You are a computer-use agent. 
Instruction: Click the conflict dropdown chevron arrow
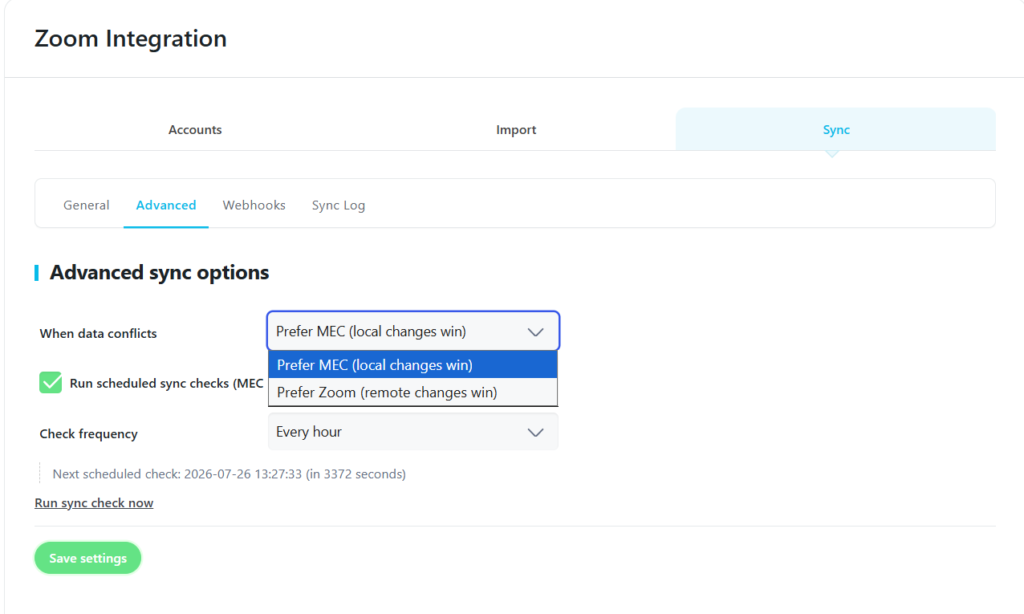[x=536, y=332]
